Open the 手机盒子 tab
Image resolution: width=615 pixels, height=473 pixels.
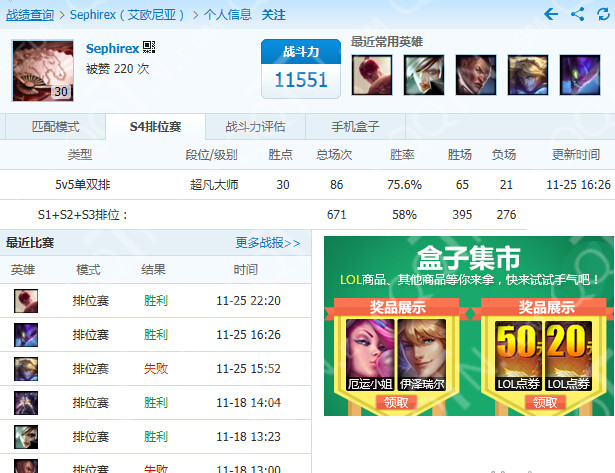point(355,127)
